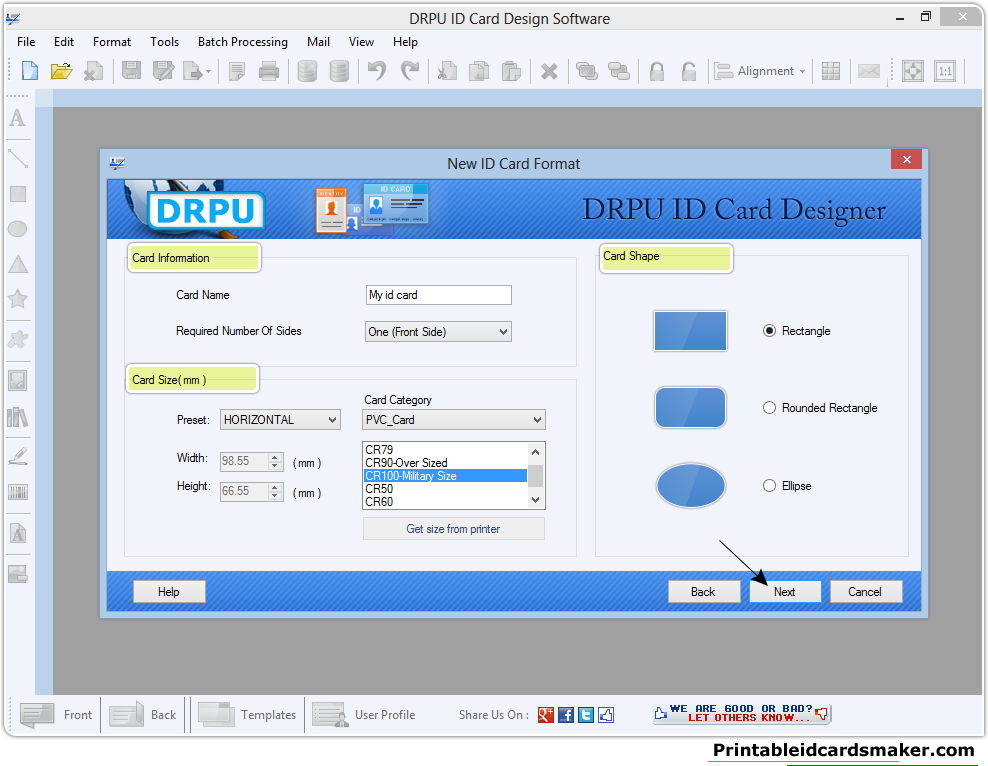Share on Facebook icon

[x=566, y=715]
